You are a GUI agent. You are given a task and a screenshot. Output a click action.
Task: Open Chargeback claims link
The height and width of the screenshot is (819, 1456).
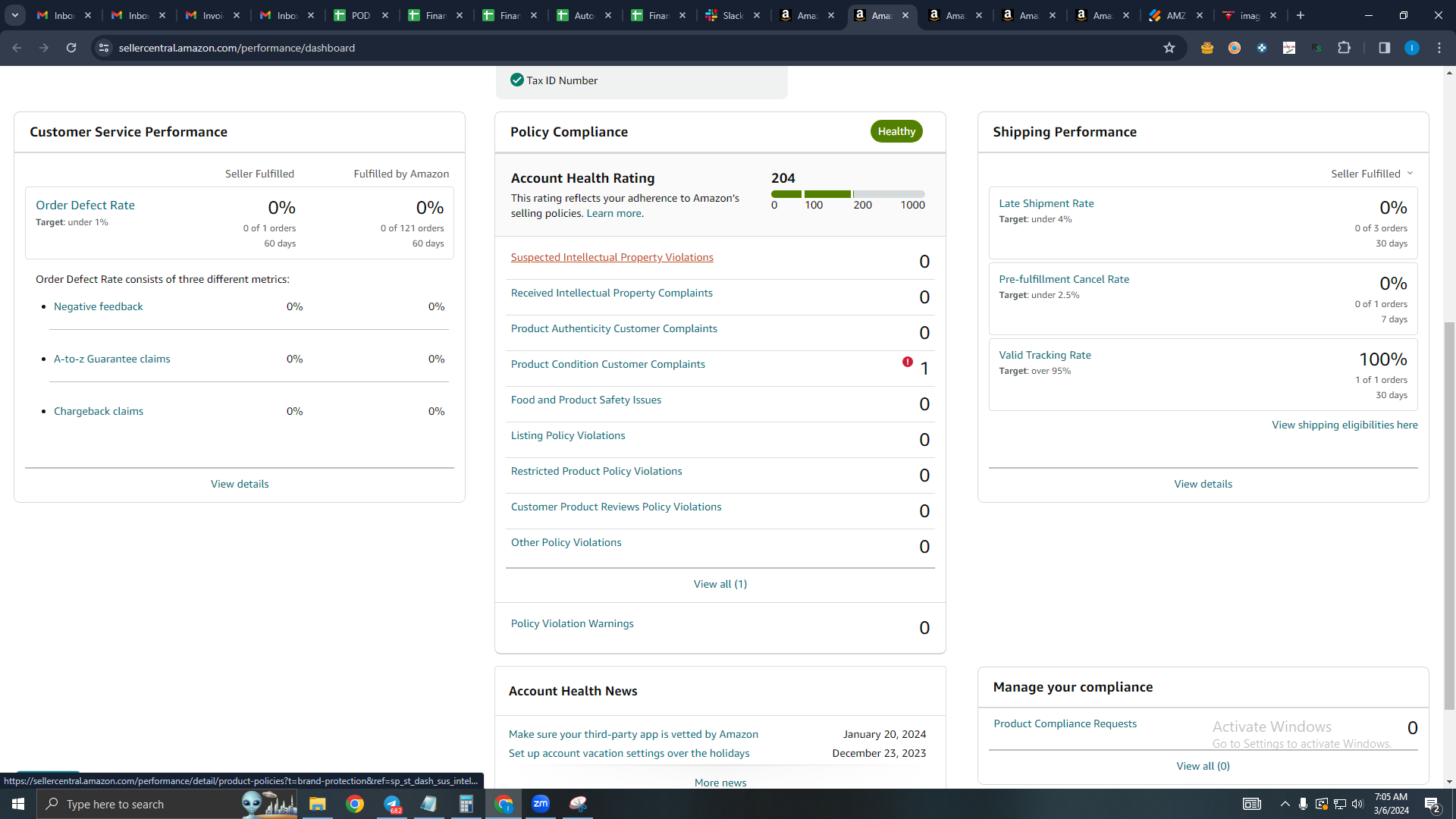point(99,411)
